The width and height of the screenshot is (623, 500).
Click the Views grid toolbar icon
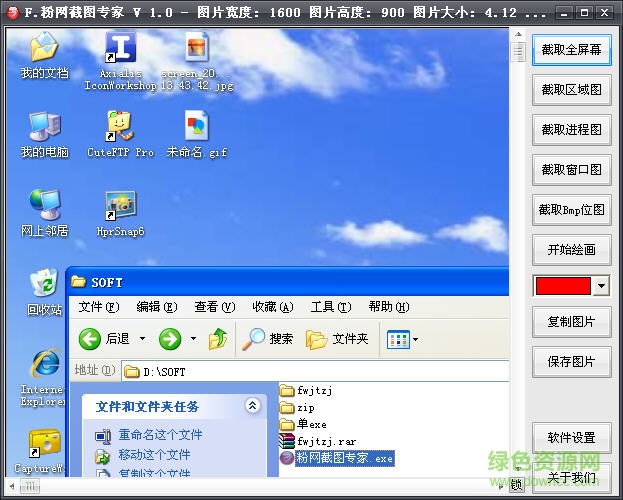point(398,339)
